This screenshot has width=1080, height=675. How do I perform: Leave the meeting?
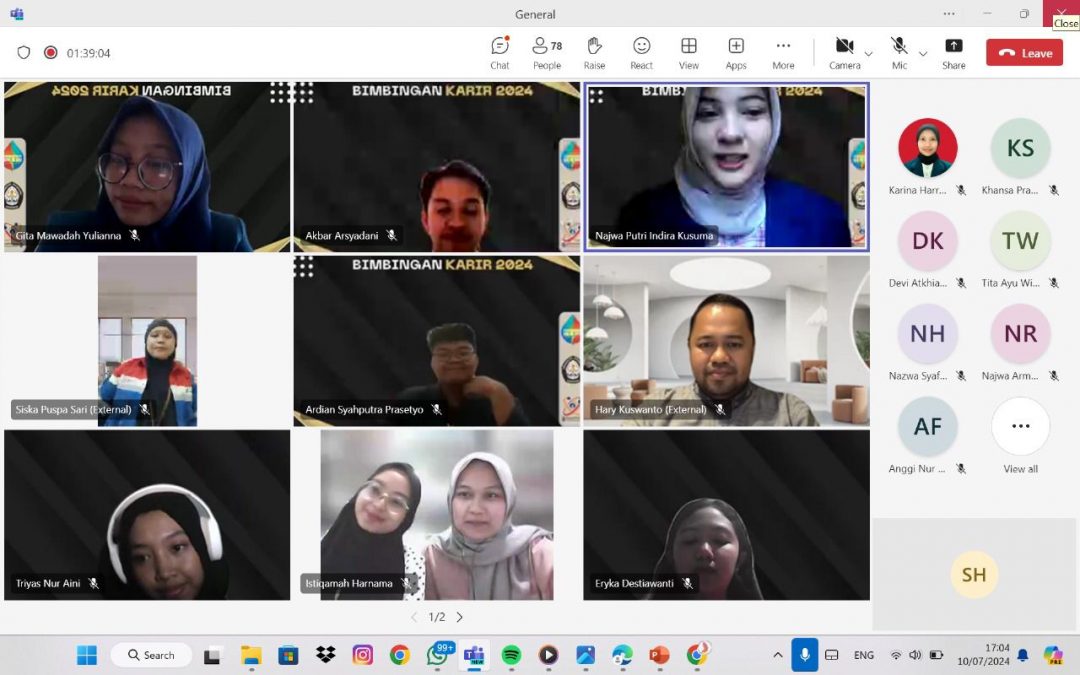[x=1024, y=53]
